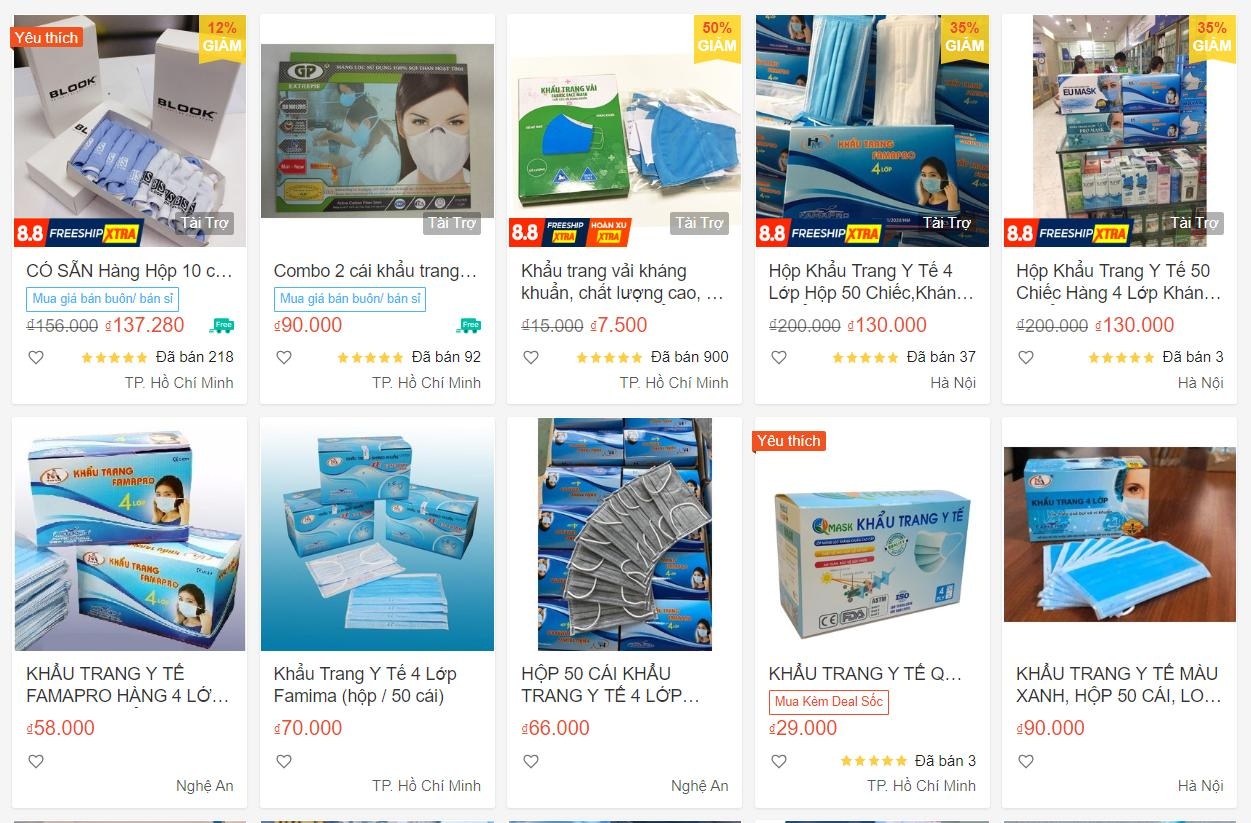Click free shipping truck icon beside 137.280 price

(221, 325)
